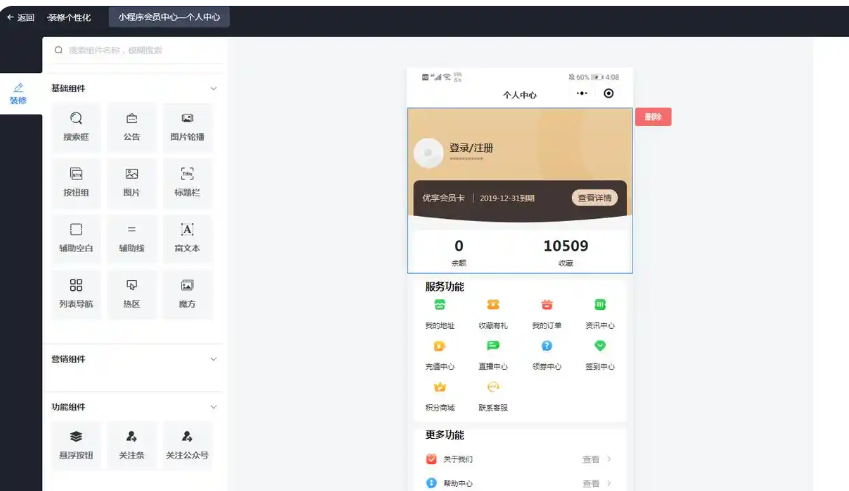Tap the 签到中心 icon in preview
This screenshot has height=491, width=849.
pyautogui.click(x=599, y=345)
